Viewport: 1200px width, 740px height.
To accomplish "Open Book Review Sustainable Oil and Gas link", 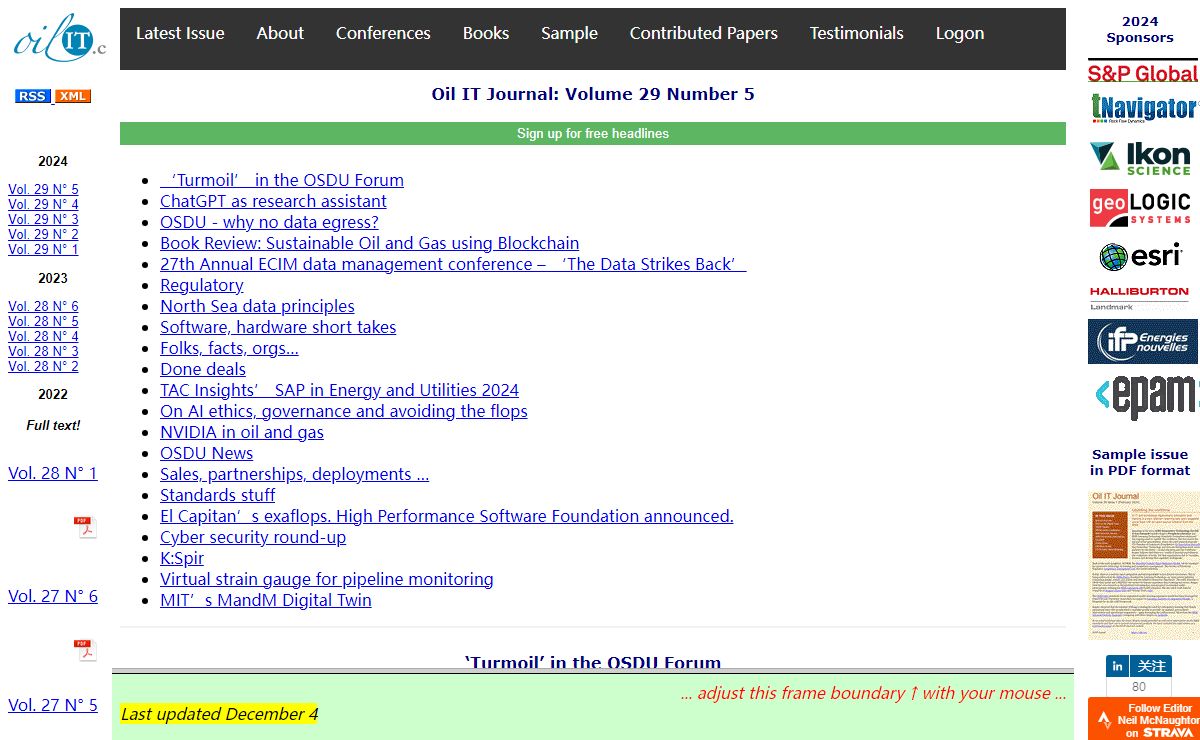I will coord(369,243).
